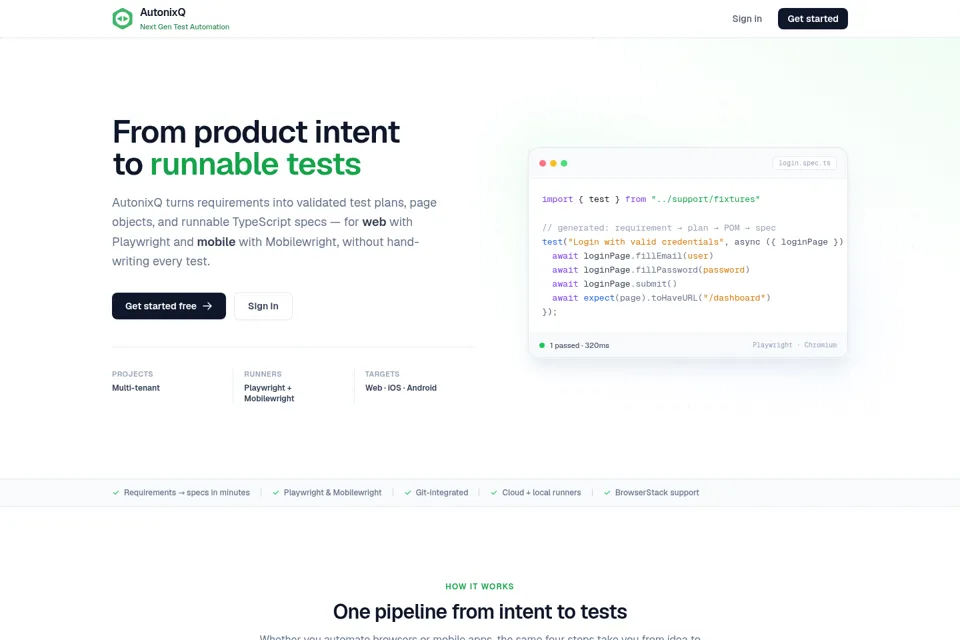The image size is (960, 640).
Task: Click the green dot in code window title bar
Action: point(564,164)
